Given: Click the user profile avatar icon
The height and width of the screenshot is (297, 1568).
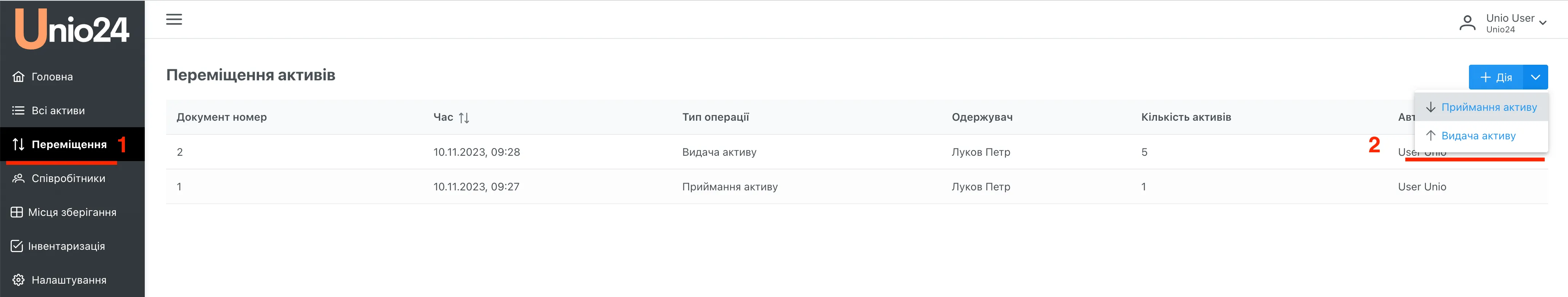Looking at the screenshot, I should click(x=1467, y=23).
